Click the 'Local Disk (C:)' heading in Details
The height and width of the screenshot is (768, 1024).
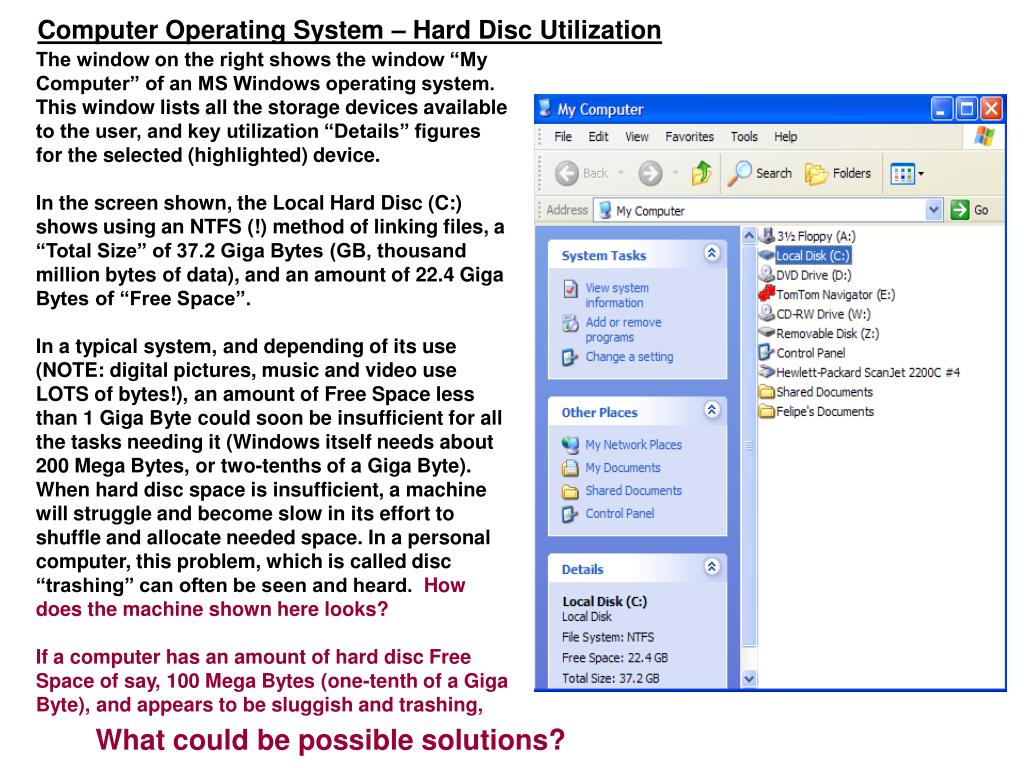605,601
